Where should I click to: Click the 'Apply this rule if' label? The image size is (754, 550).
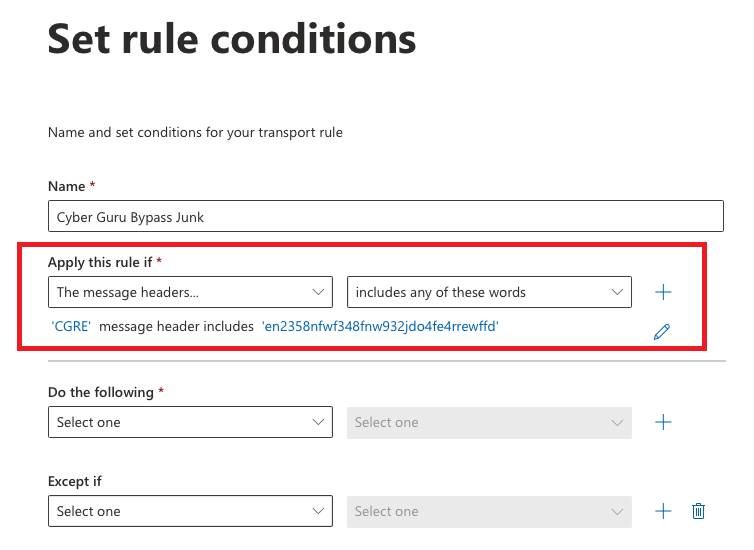(100, 262)
